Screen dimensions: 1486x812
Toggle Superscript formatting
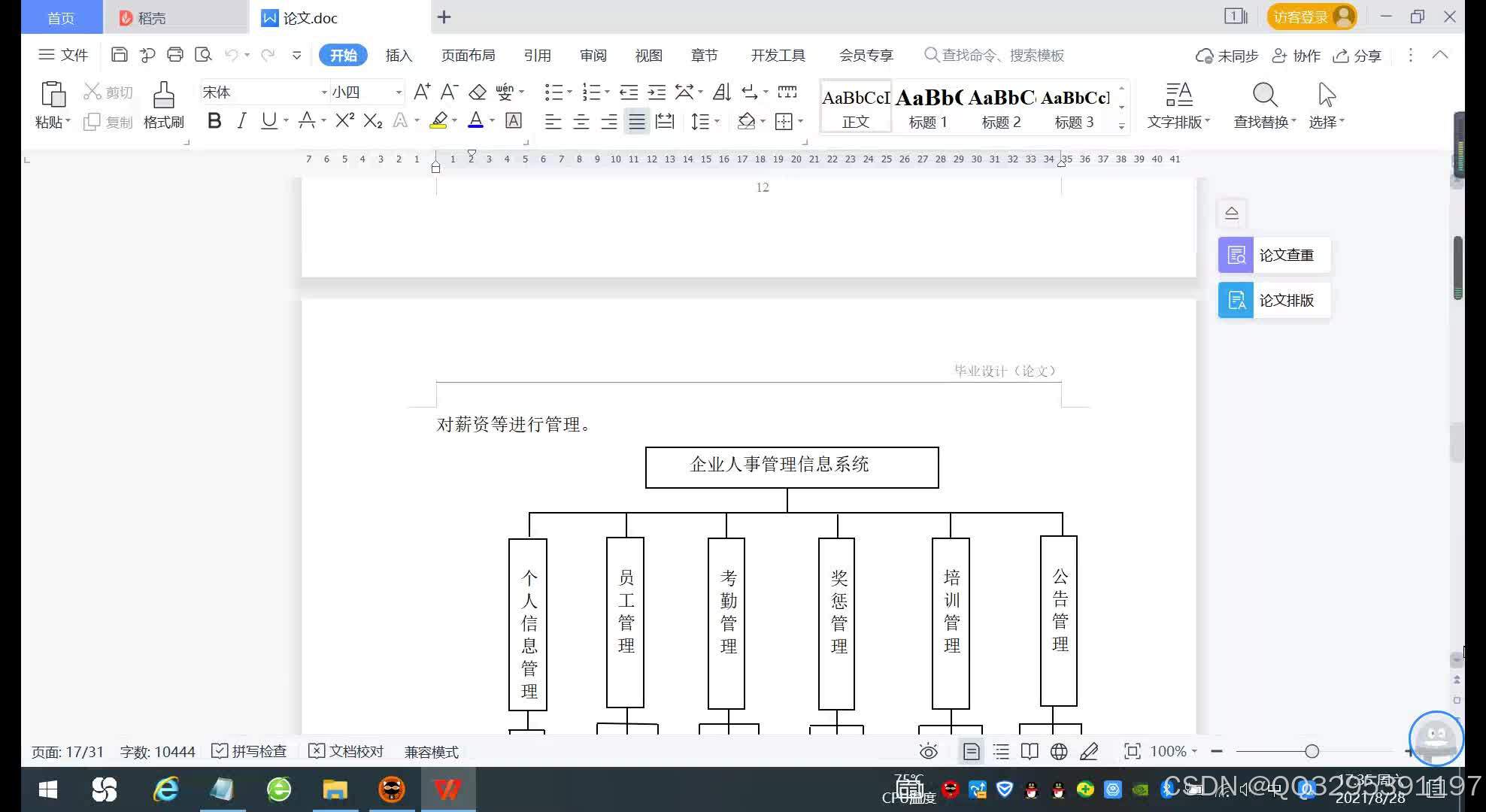point(344,121)
